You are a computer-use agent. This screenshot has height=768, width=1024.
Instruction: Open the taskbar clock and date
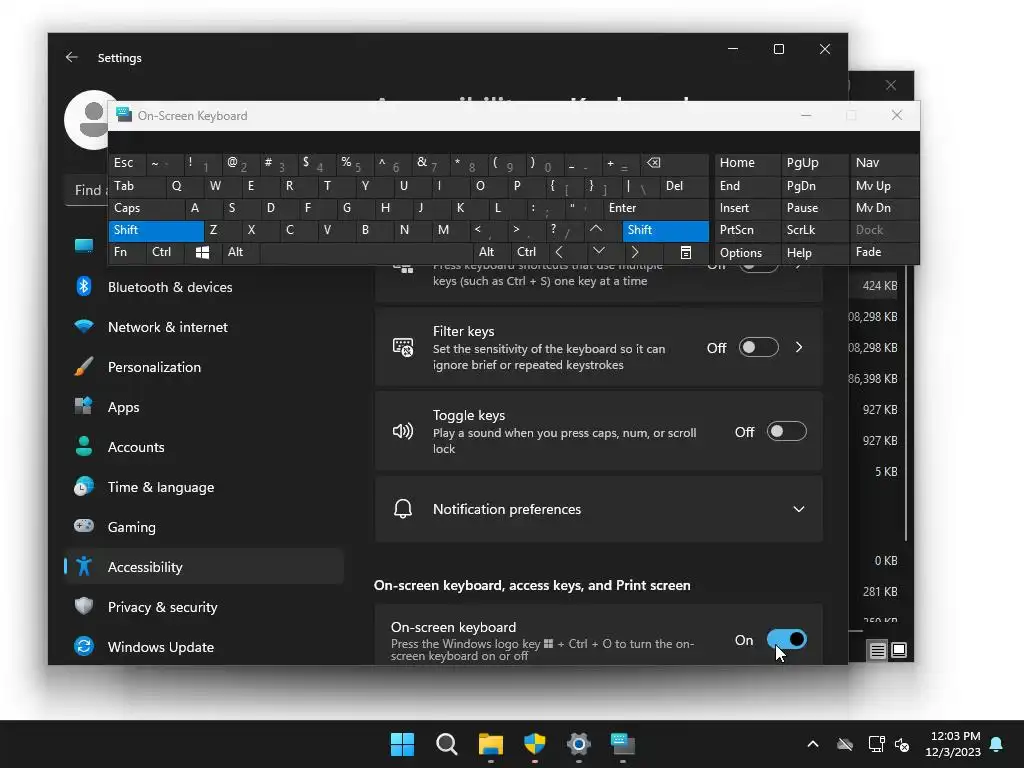pos(955,744)
